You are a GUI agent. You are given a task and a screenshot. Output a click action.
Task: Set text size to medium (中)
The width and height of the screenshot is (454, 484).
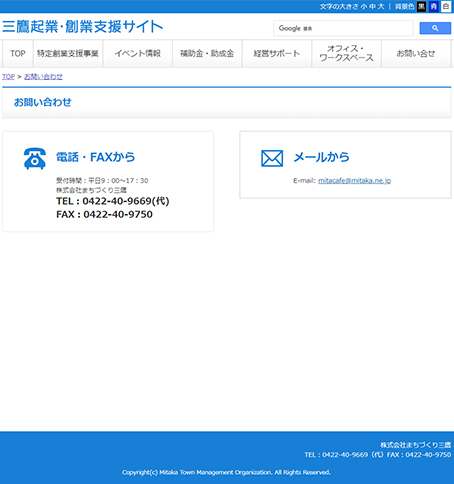click(372, 7)
